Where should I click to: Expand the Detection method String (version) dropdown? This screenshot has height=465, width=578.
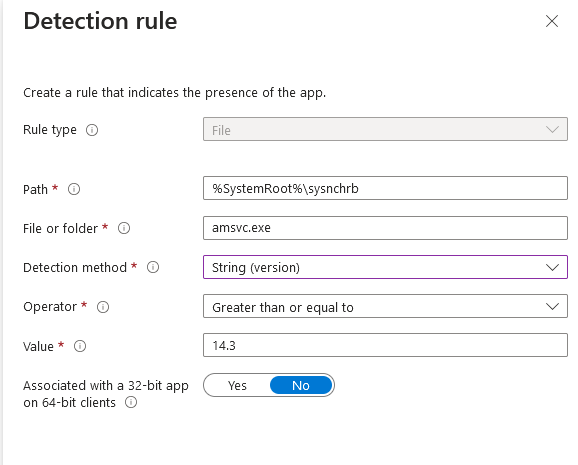click(385, 267)
